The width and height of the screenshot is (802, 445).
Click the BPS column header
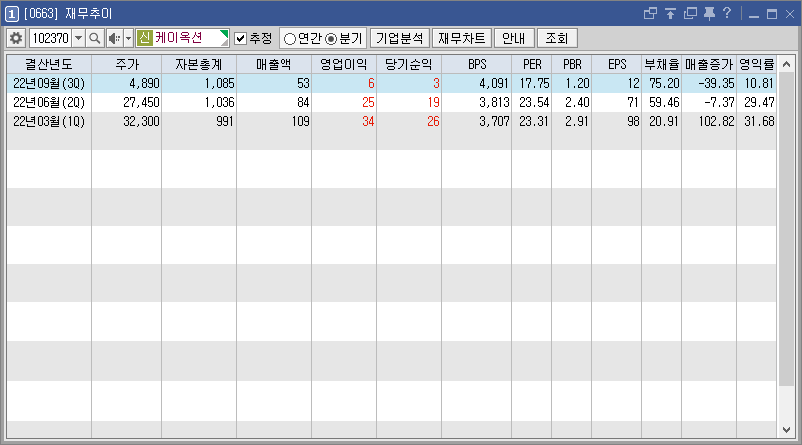(477, 64)
